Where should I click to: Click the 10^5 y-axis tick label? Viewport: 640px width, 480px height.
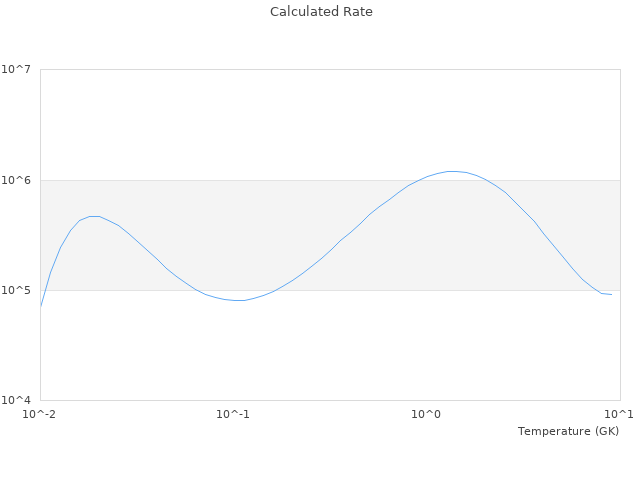coord(20,290)
